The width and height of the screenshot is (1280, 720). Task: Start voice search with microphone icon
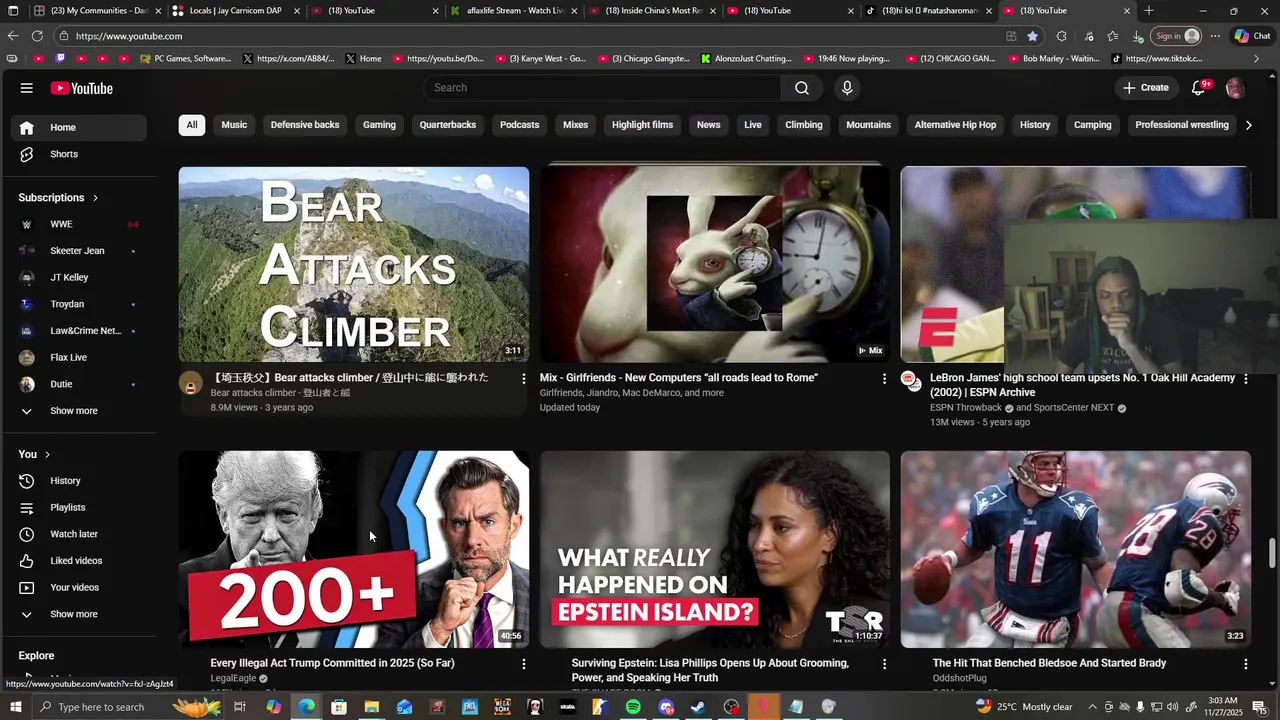[x=847, y=88]
